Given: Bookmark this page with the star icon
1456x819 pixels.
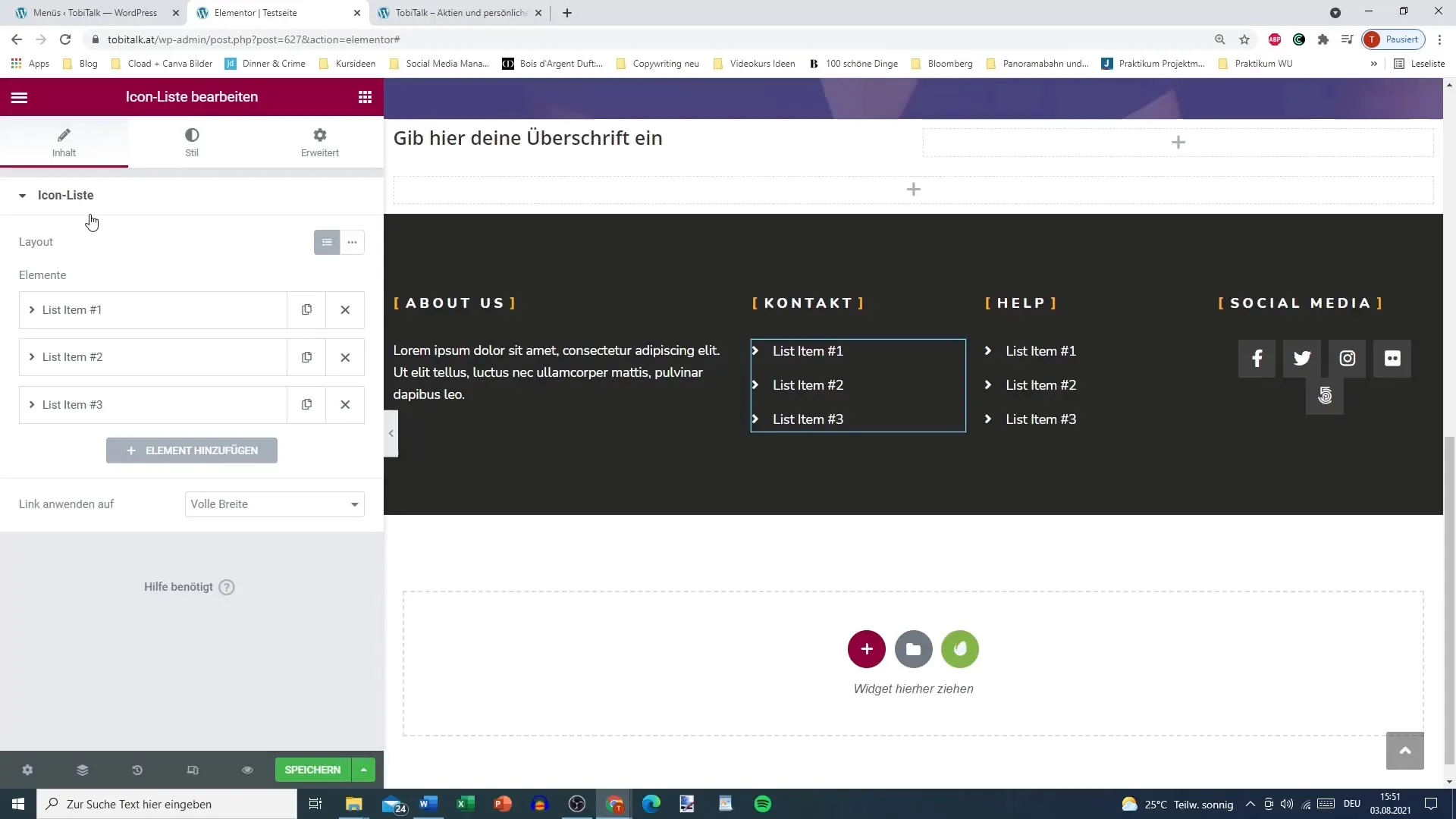Looking at the screenshot, I should [x=1244, y=39].
